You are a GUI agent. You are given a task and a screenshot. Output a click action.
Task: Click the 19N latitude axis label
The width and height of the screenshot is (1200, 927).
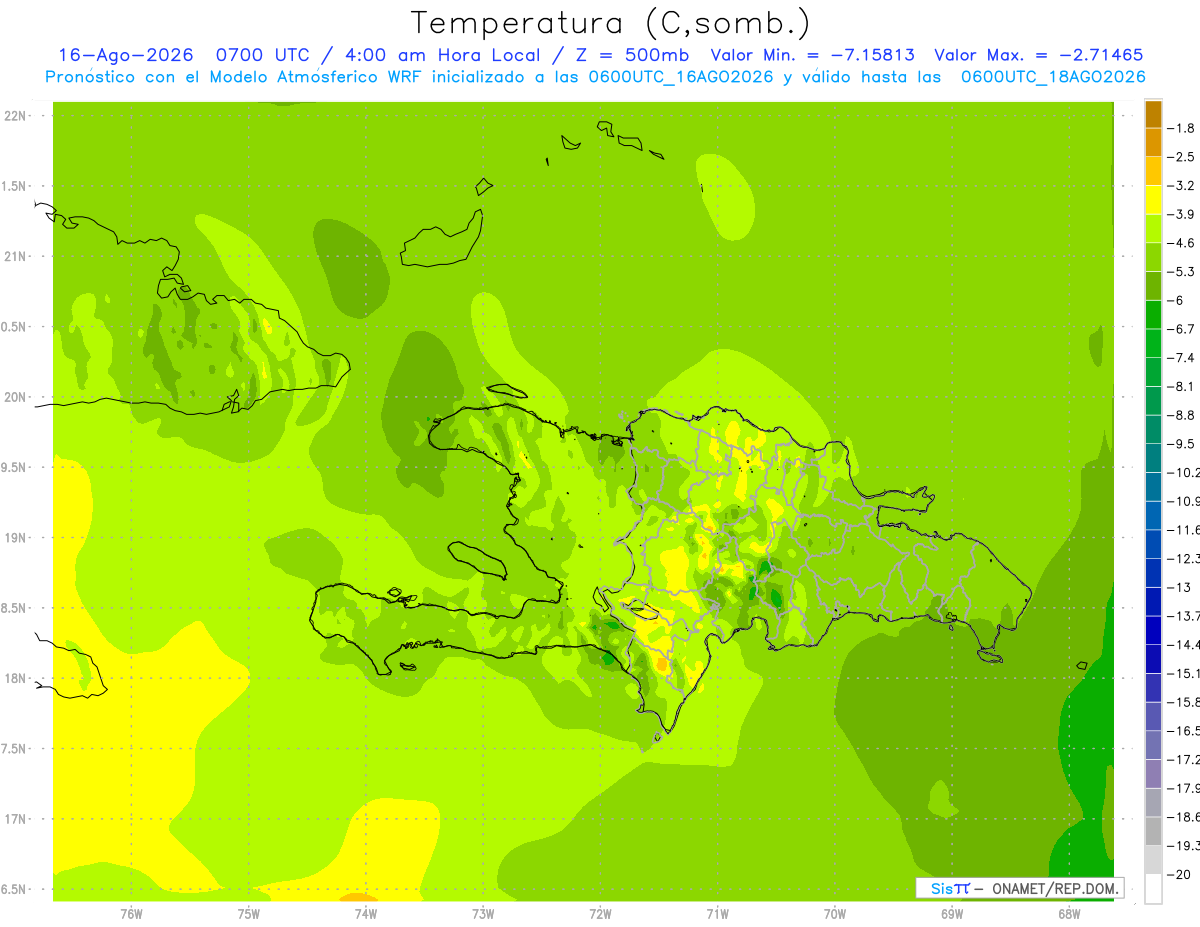click(x=15, y=538)
